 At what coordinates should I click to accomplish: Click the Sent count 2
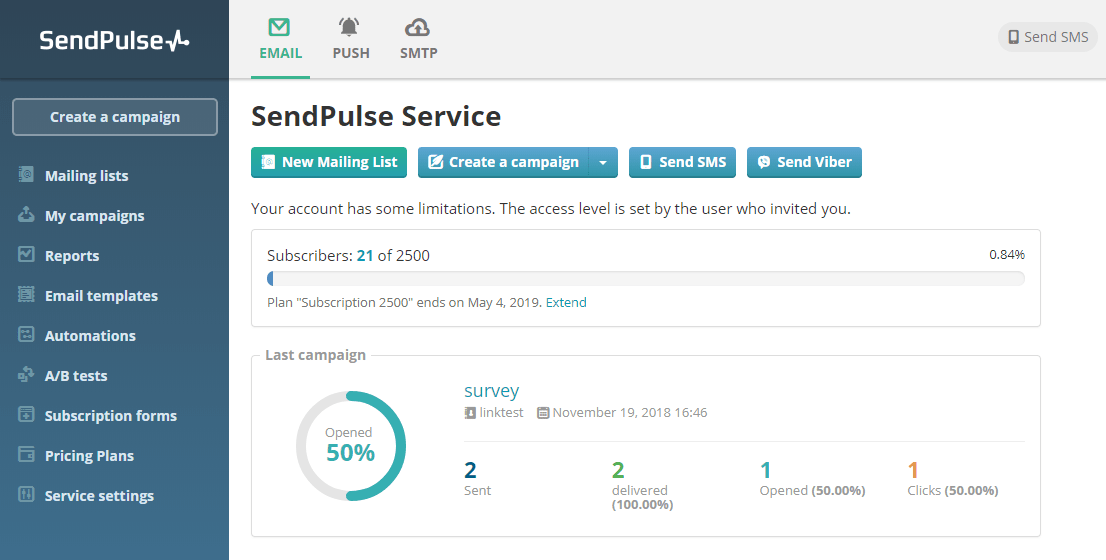470,470
